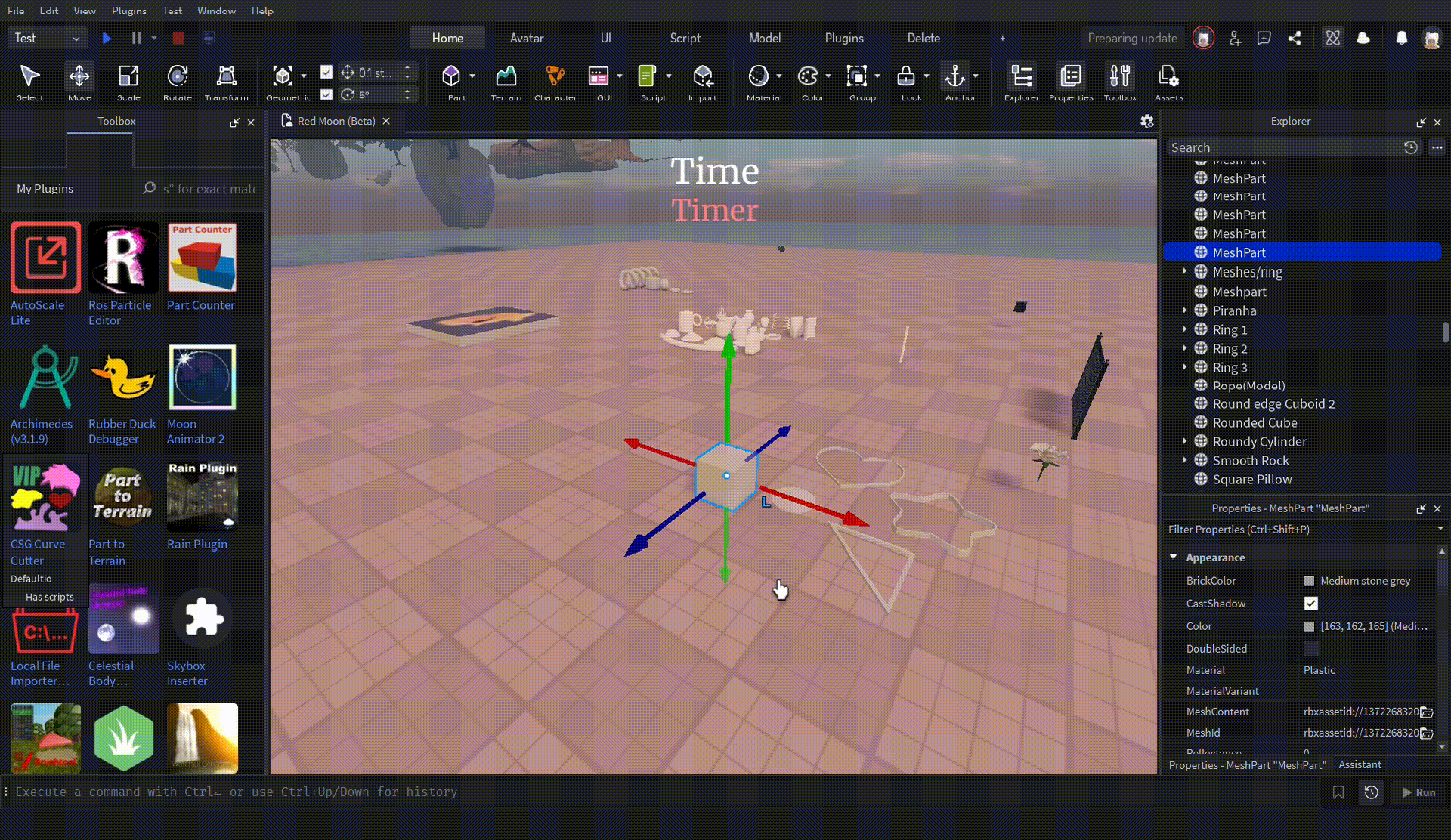The height and width of the screenshot is (840, 1451).
Task: Open the Test mode dropdown
Action: tap(47, 38)
